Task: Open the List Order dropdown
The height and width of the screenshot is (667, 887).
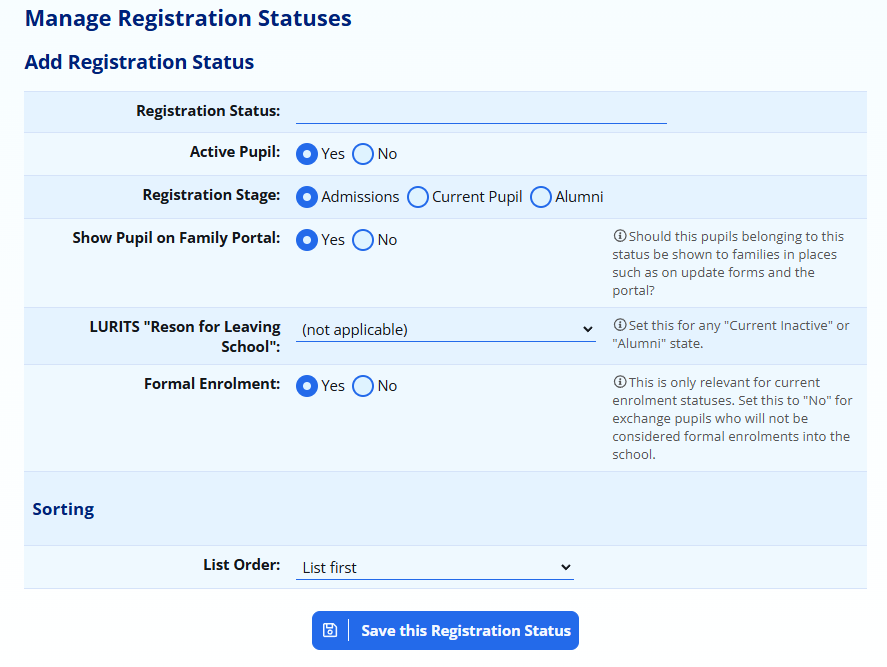Action: 434,567
